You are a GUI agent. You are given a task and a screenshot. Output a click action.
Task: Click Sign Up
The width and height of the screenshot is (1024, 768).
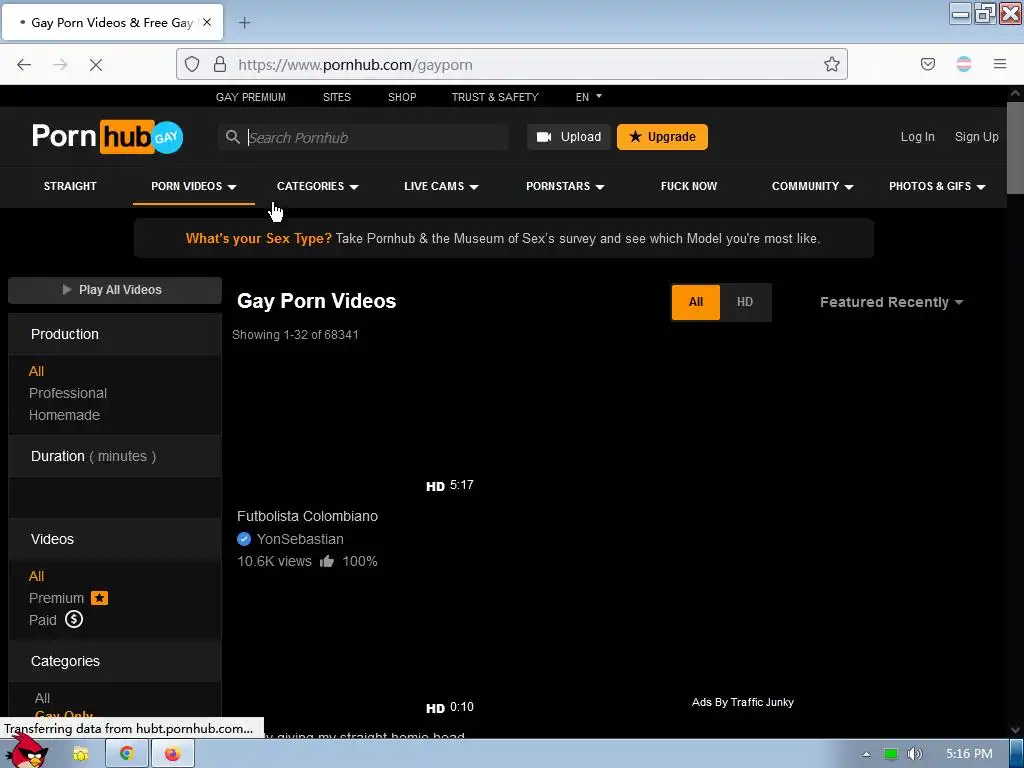tap(976, 136)
